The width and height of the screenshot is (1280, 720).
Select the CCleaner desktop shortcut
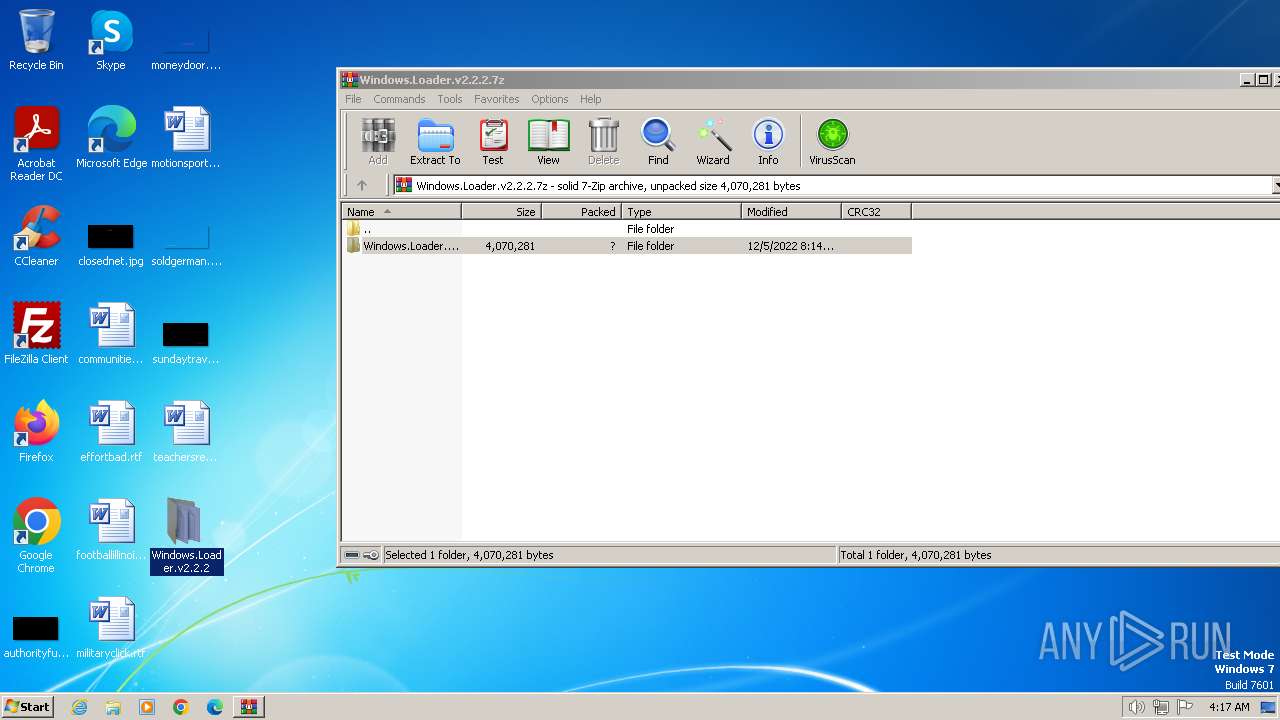point(36,236)
